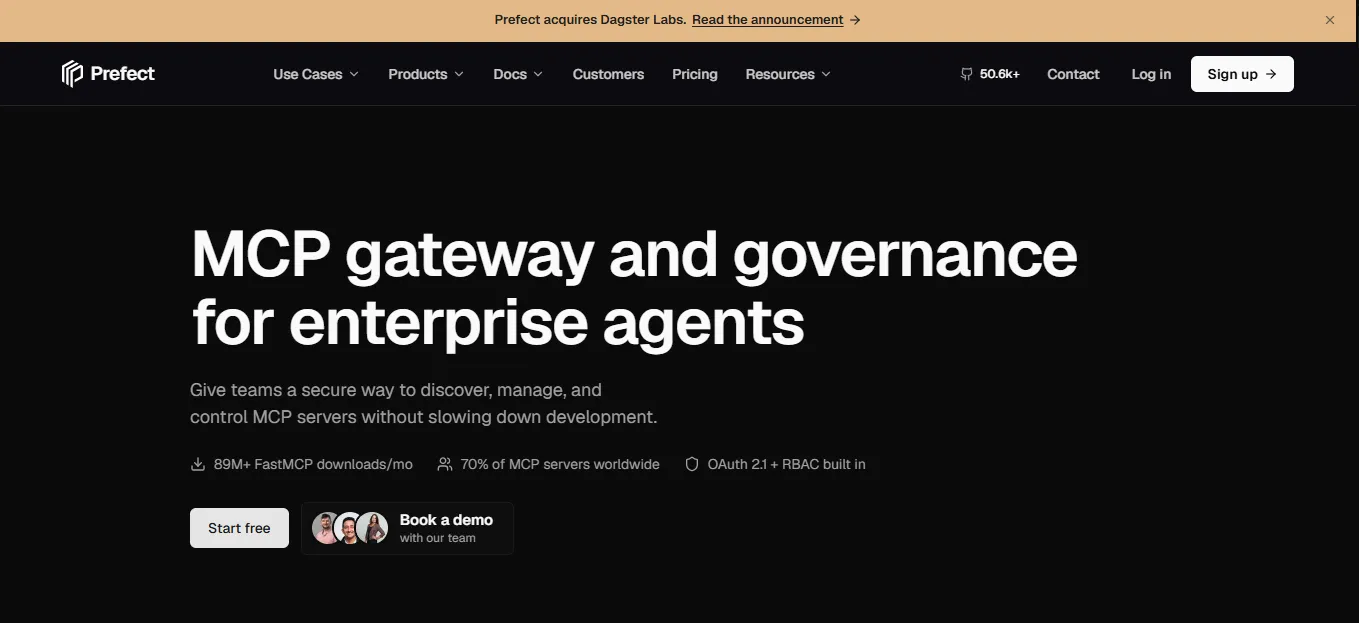Screen dimensions: 1359x623
Task: Click the shield icon beside OAuth 2.1
Action: pyautogui.click(x=691, y=464)
